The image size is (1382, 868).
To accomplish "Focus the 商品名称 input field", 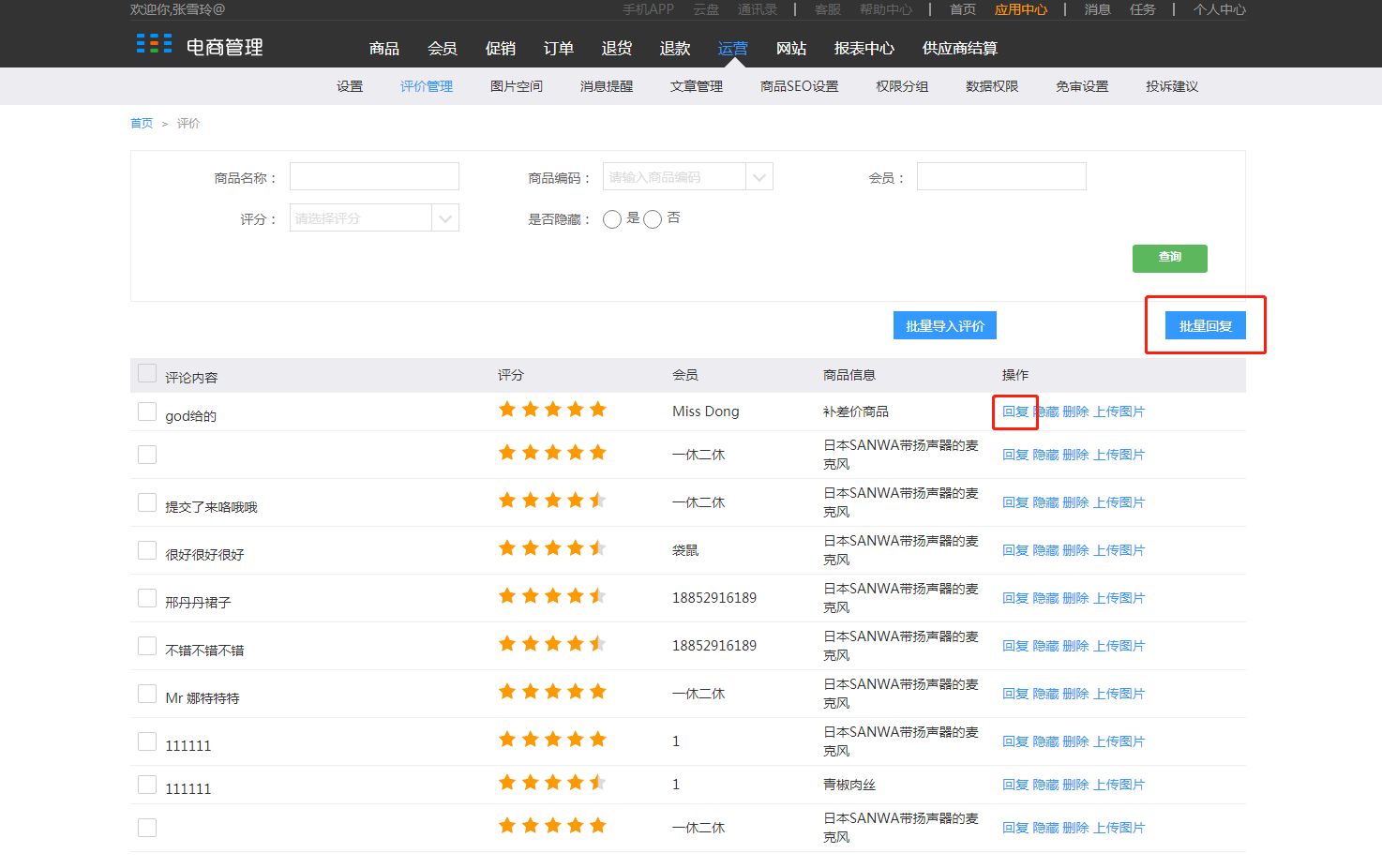I will point(374,176).
